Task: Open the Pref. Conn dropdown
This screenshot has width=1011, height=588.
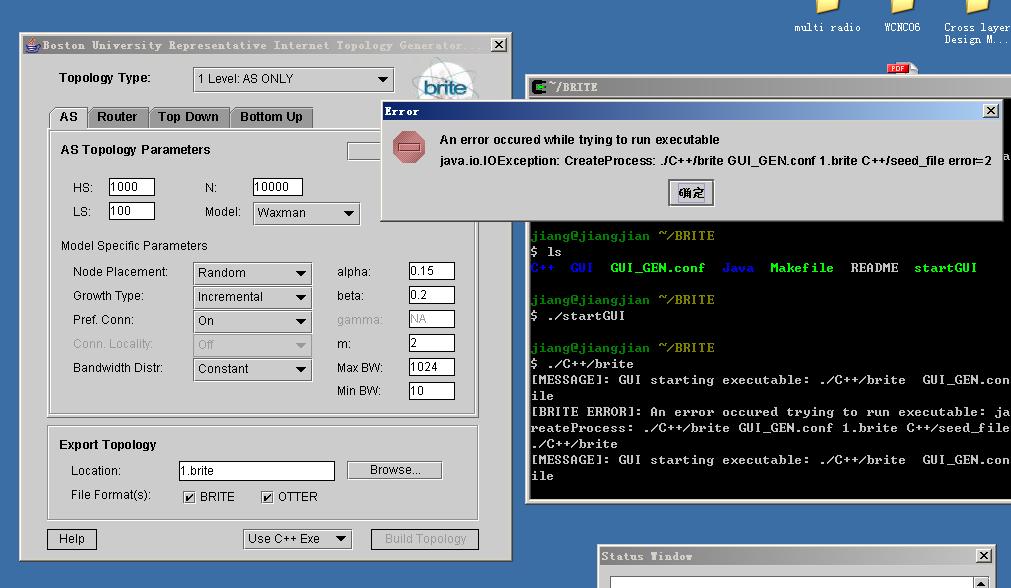Action: pyautogui.click(x=252, y=321)
